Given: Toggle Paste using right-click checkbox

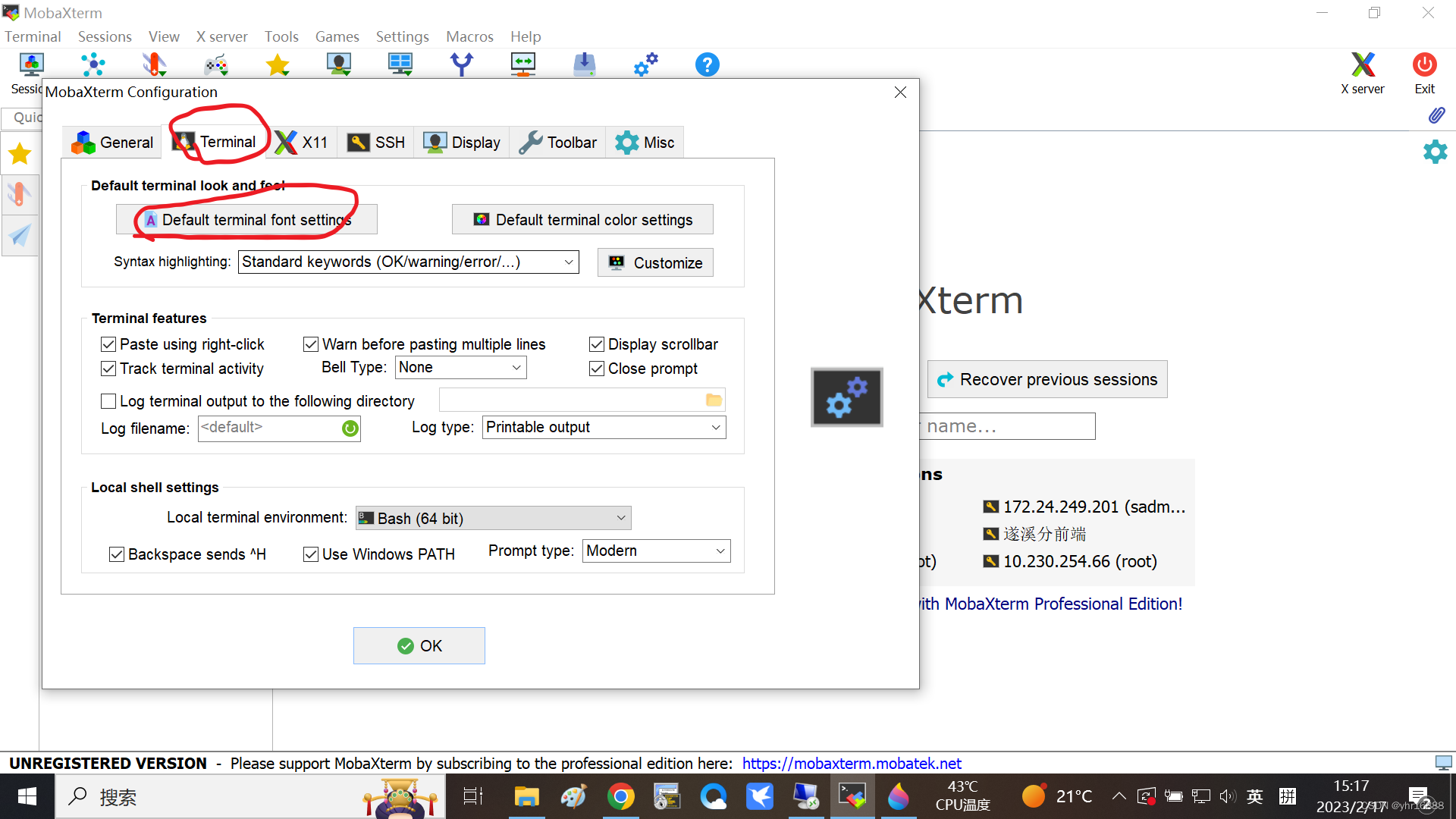Looking at the screenshot, I should point(108,344).
